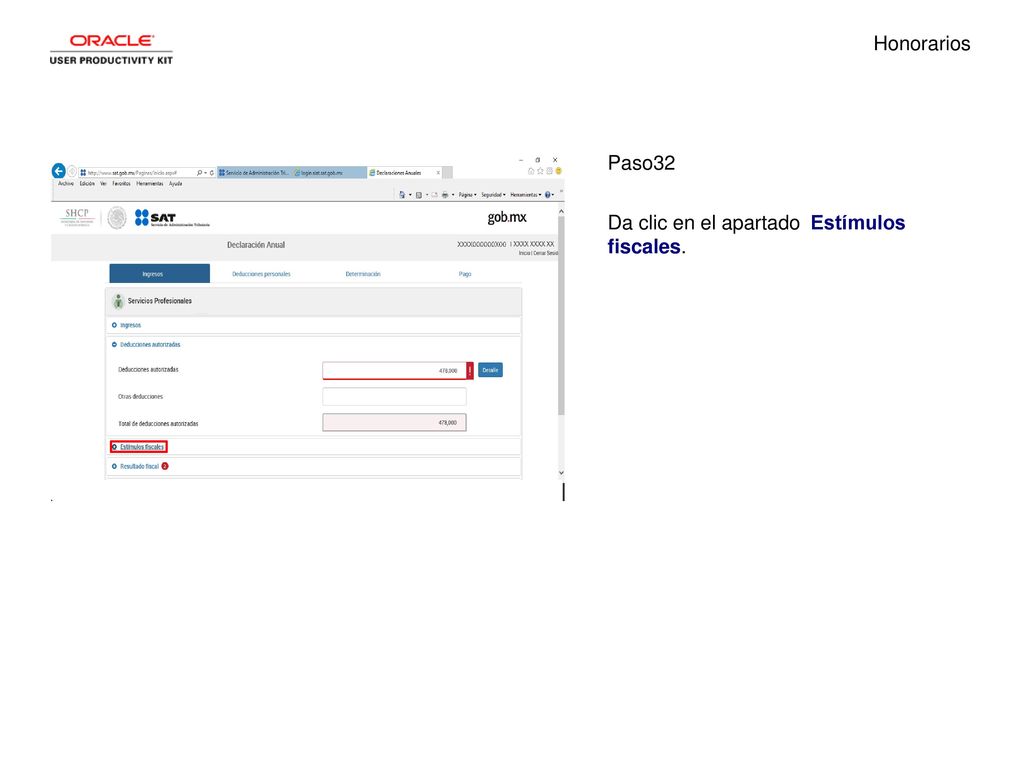This screenshot has height=768, width=1024.
Task: Open the Herramientas command bar dropdown
Action: pos(526,195)
